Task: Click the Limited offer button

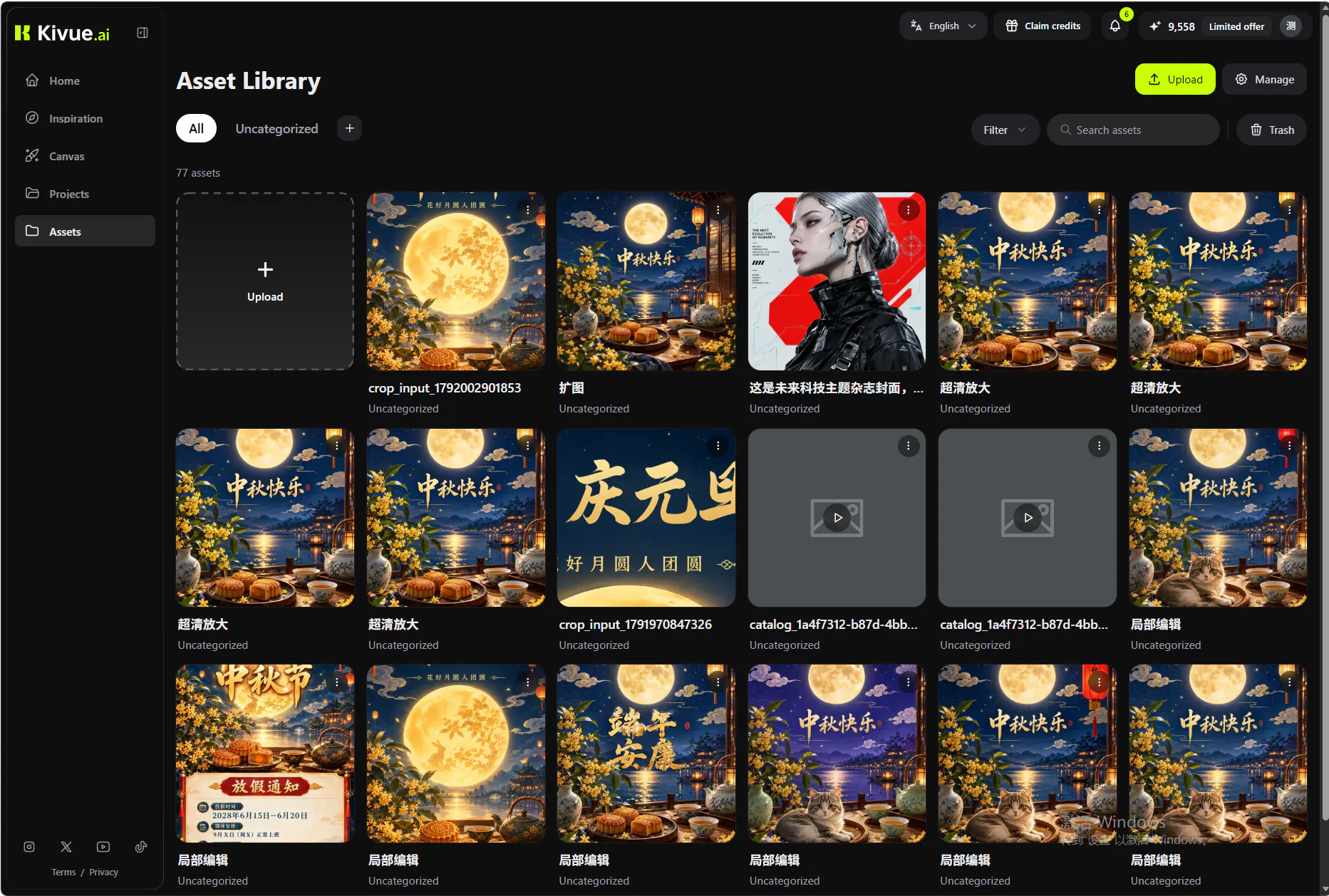Action: click(1236, 26)
